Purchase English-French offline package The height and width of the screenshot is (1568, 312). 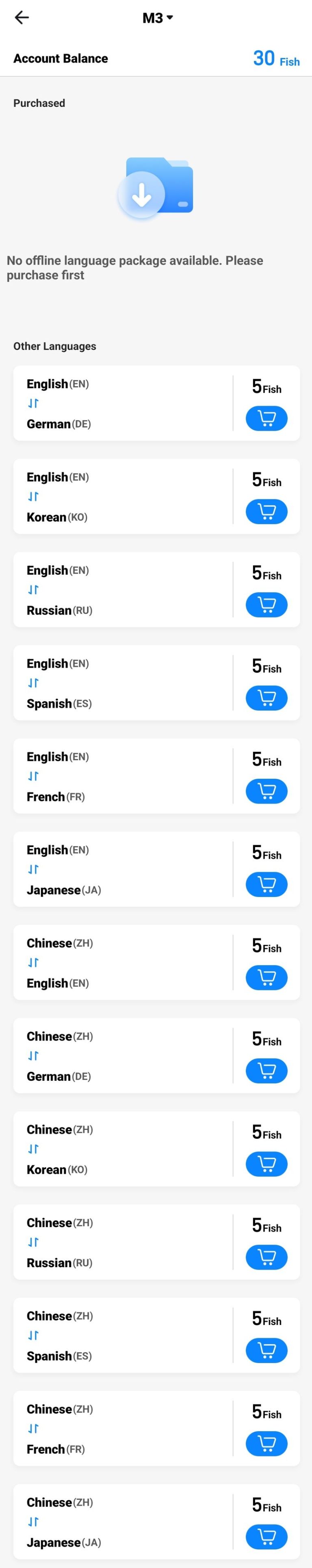click(x=266, y=791)
